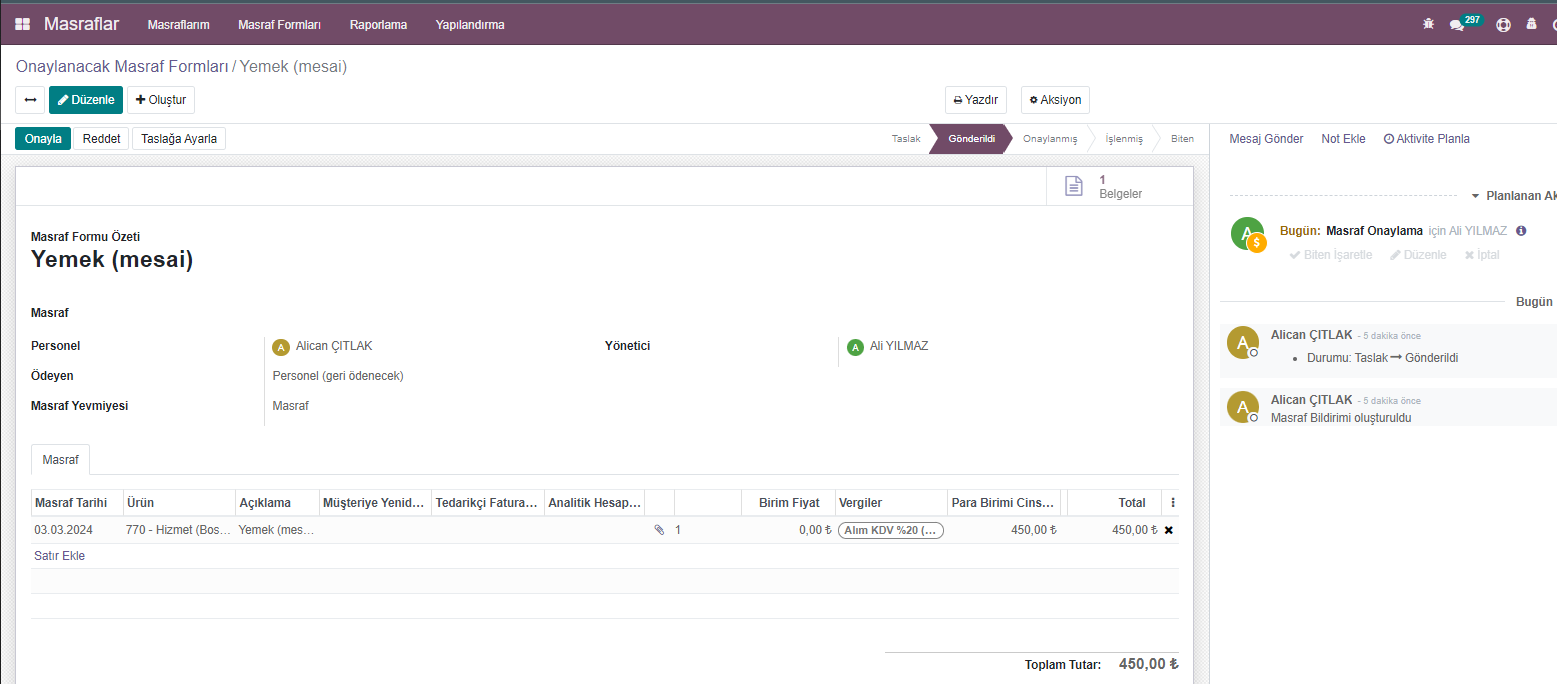Image resolution: width=1557 pixels, height=684 pixels.
Task: Select the Onaylanmış status stage
Action: (x=1049, y=139)
